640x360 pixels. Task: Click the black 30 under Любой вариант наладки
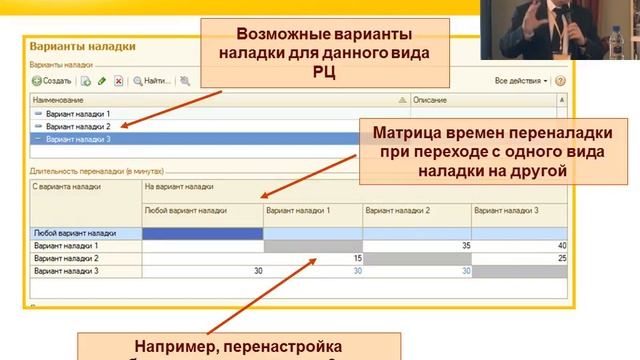pyautogui.click(x=202, y=271)
